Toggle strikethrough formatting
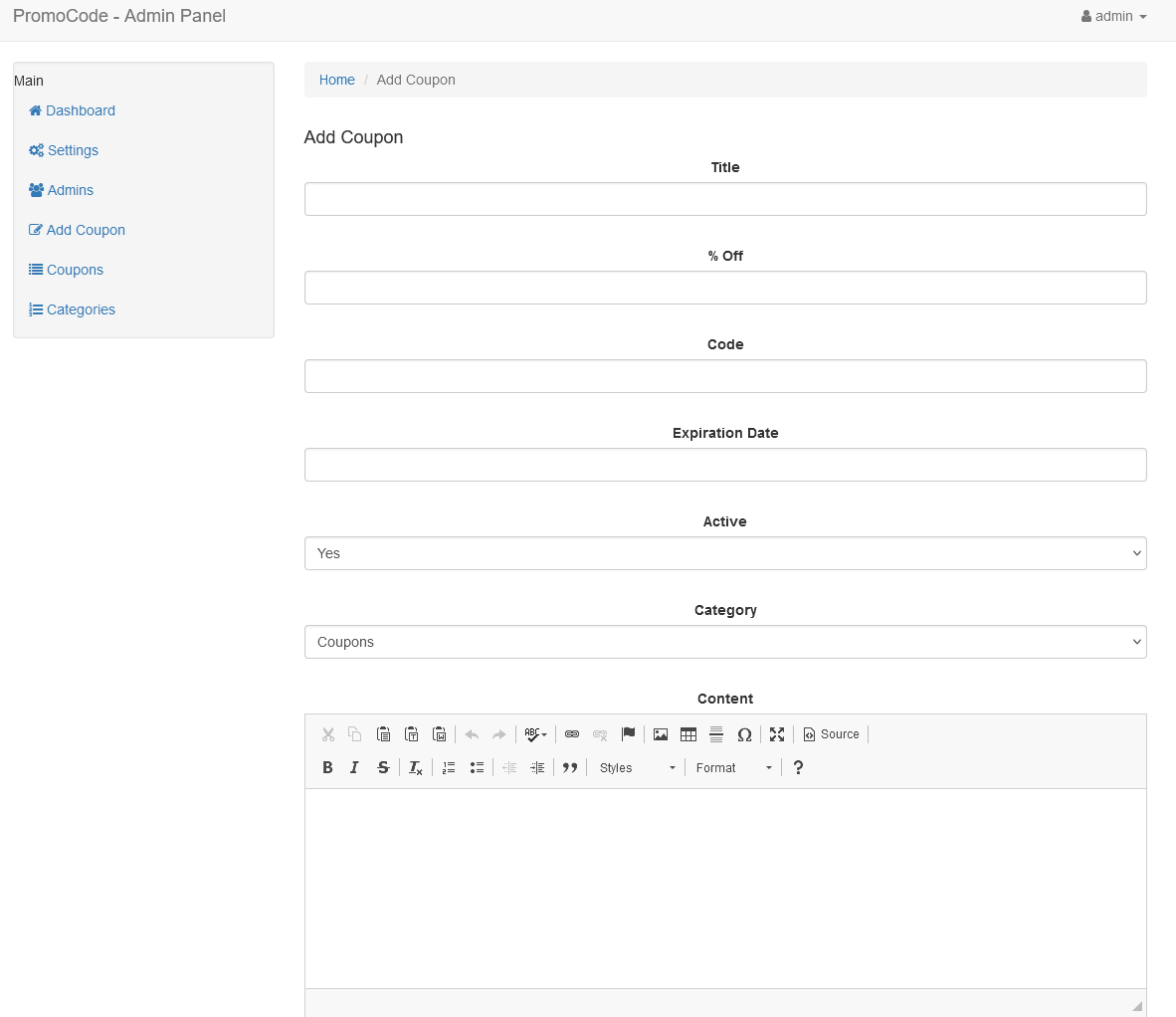This screenshot has height=1017, width=1176. point(383,767)
